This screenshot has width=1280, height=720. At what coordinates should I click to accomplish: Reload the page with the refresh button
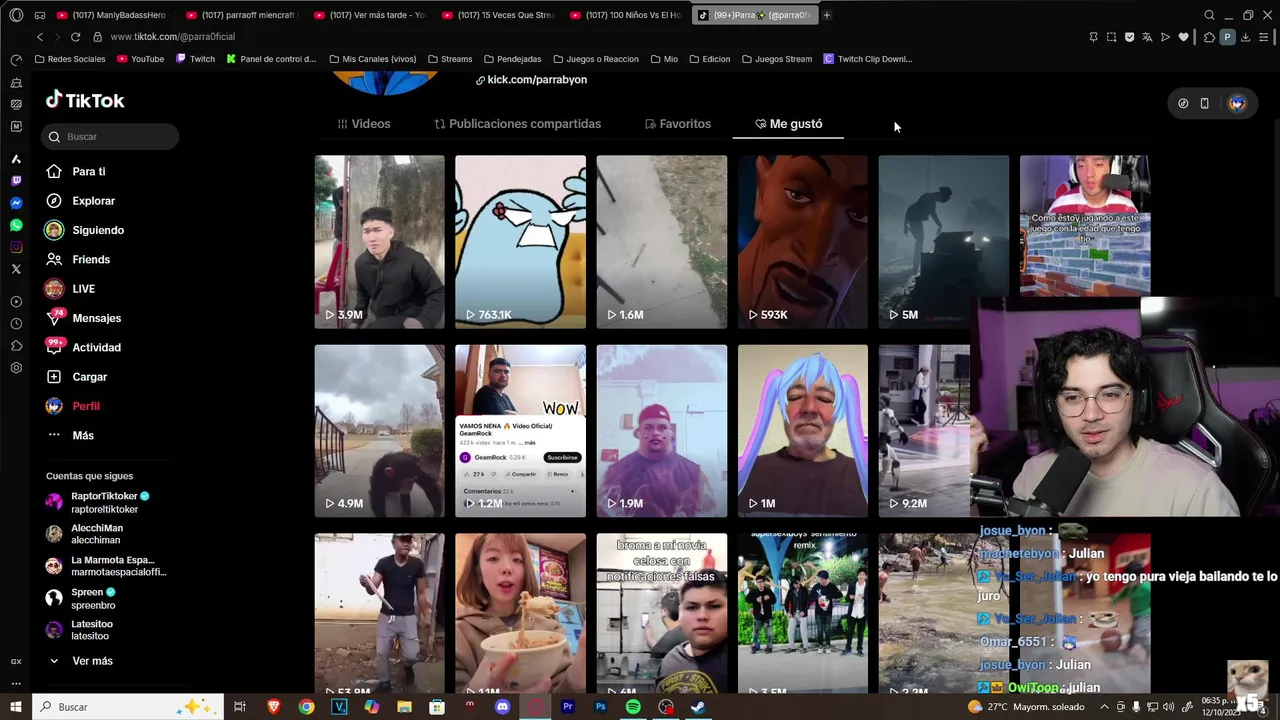(75, 37)
